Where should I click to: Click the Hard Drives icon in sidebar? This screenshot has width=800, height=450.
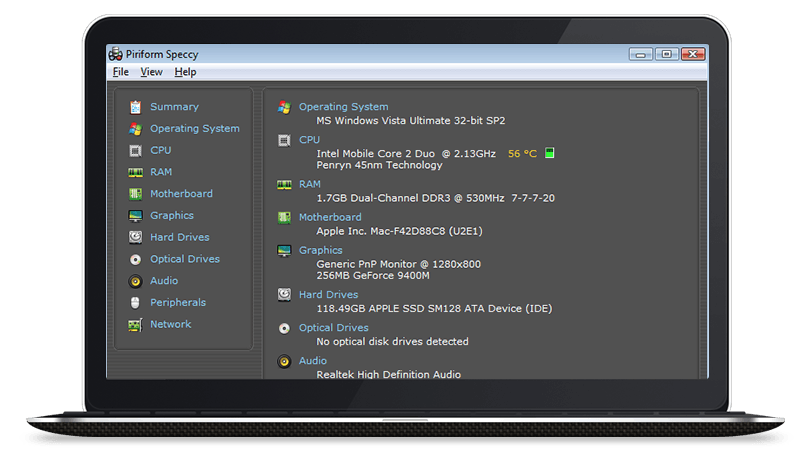point(135,237)
